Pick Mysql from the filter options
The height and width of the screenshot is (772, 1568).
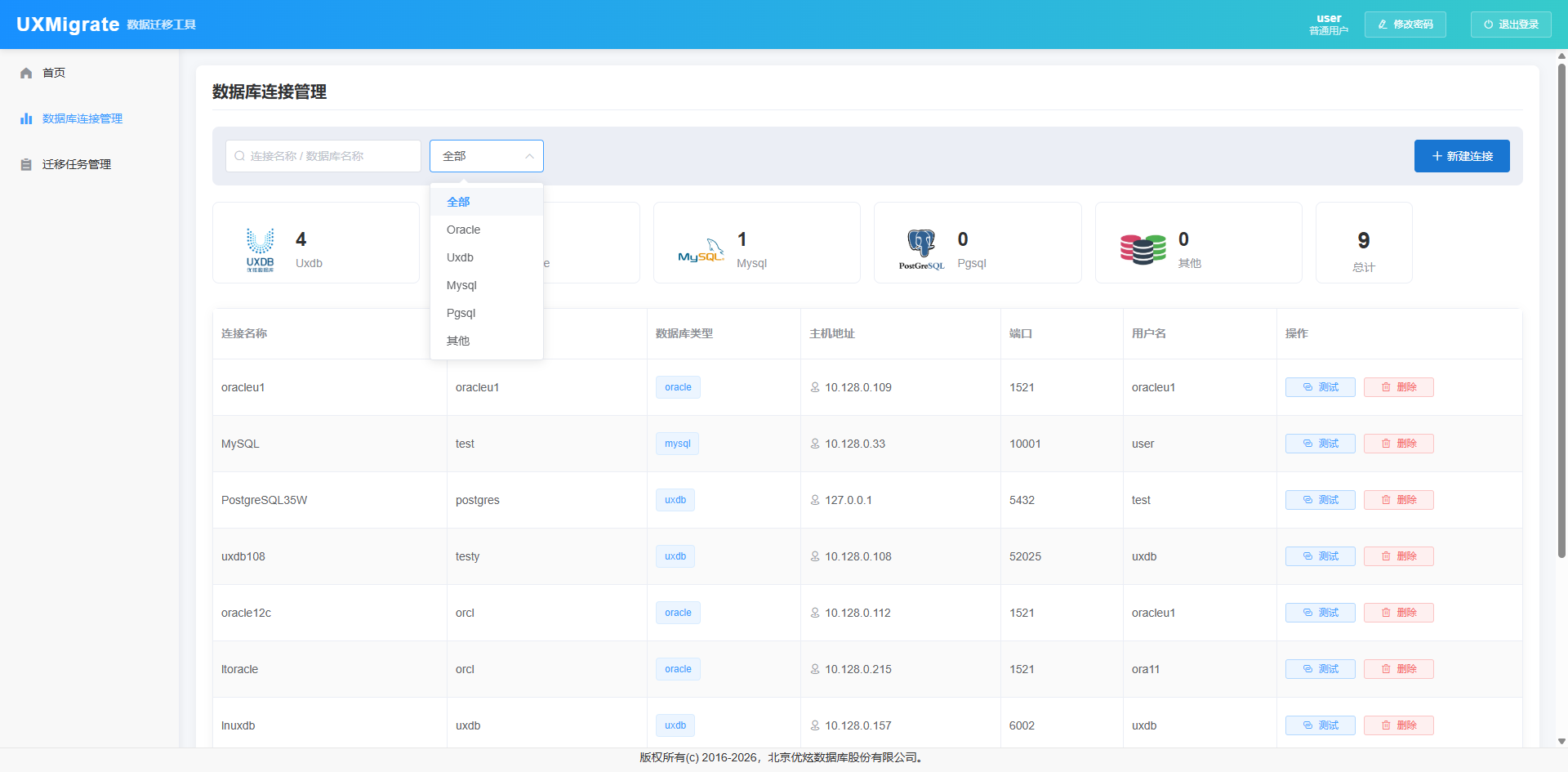click(461, 286)
